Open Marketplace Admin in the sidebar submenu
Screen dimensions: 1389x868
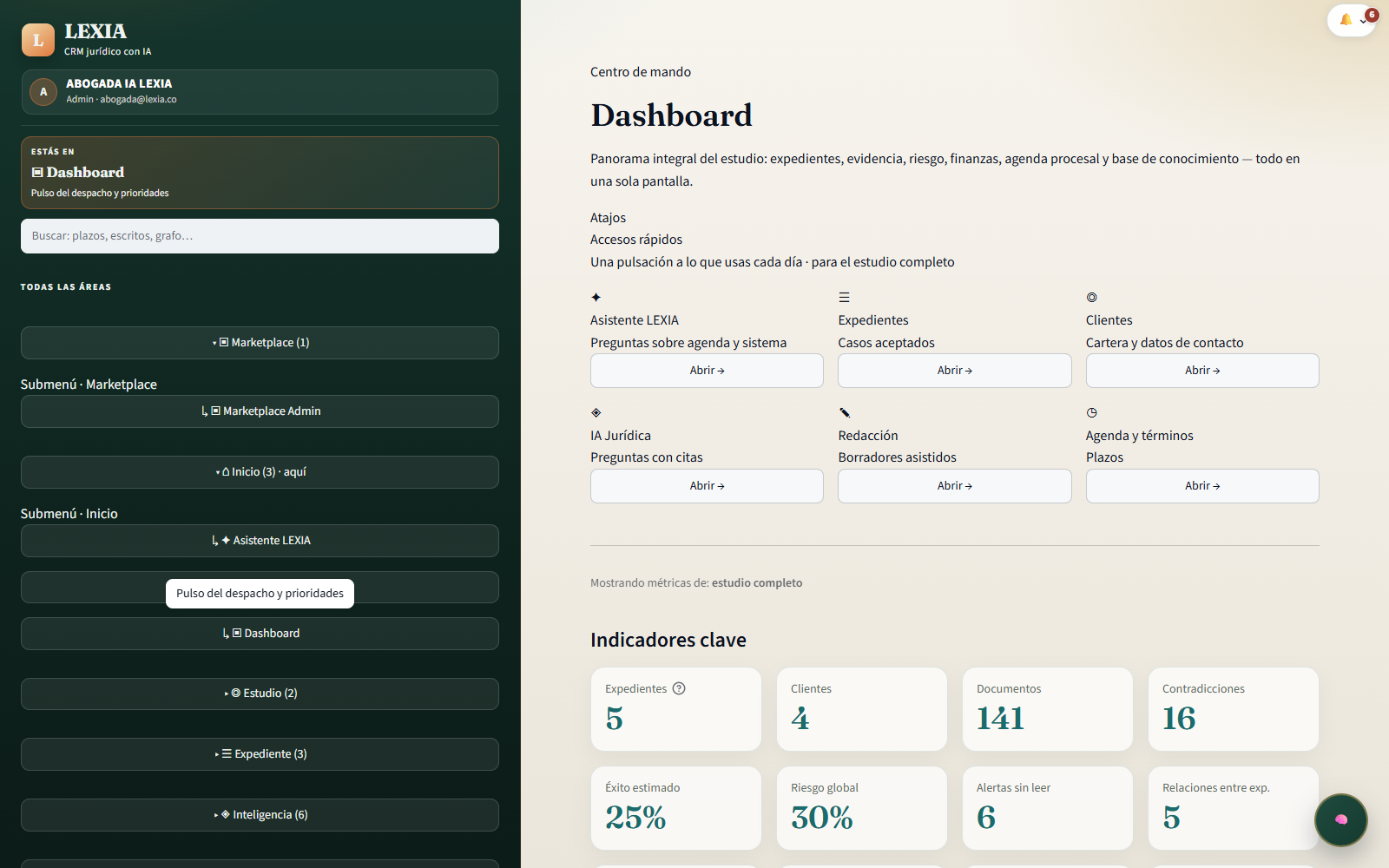pos(260,411)
